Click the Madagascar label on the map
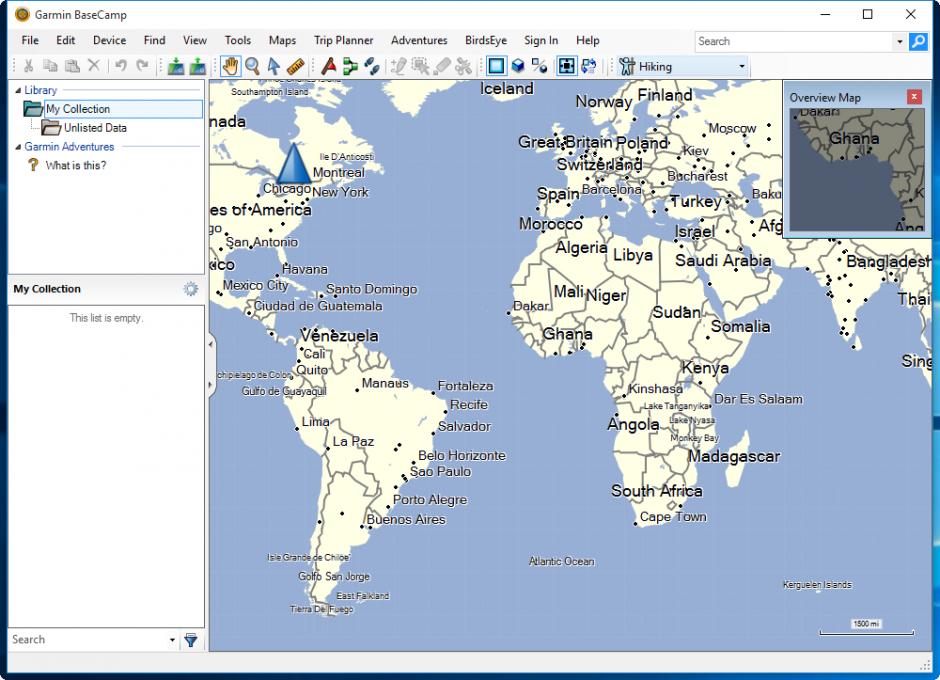The width and height of the screenshot is (940, 680). [734, 456]
